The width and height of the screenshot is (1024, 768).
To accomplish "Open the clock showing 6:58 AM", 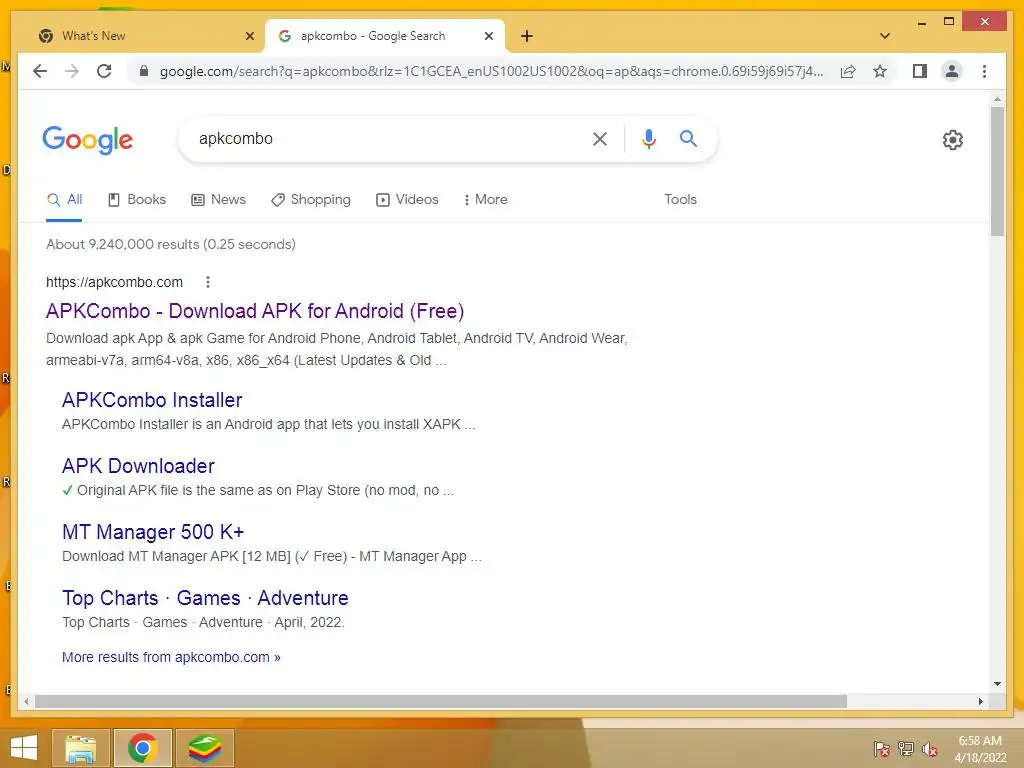I will tap(980, 749).
